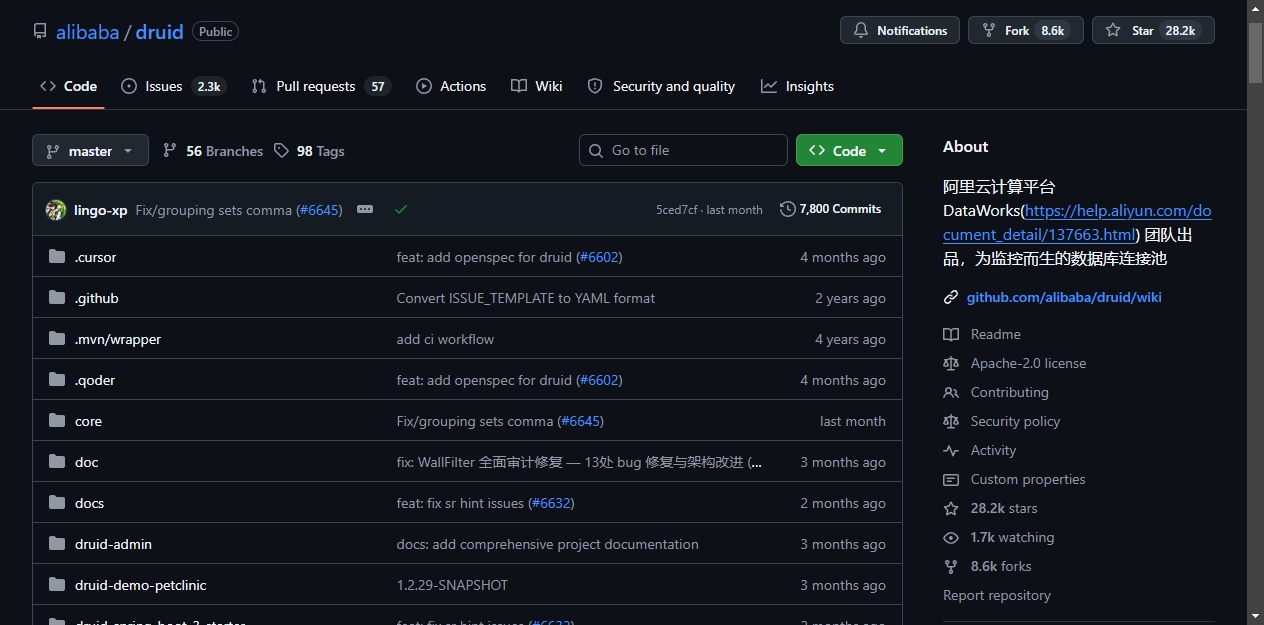Open the .qoder folder
This screenshot has width=1264, height=625.
(x=95, y=380)
